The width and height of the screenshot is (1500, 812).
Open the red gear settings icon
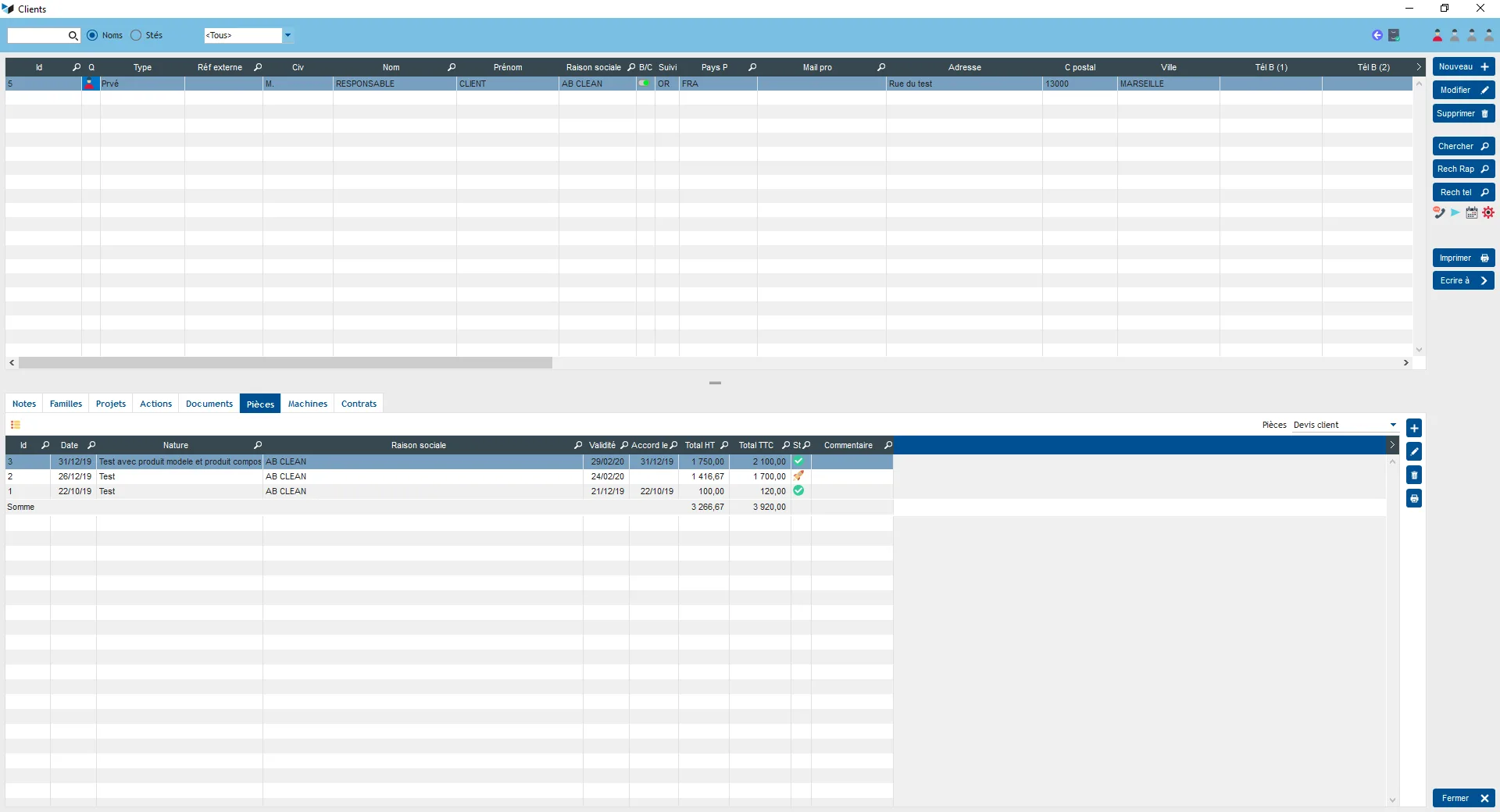(1488, 212)
